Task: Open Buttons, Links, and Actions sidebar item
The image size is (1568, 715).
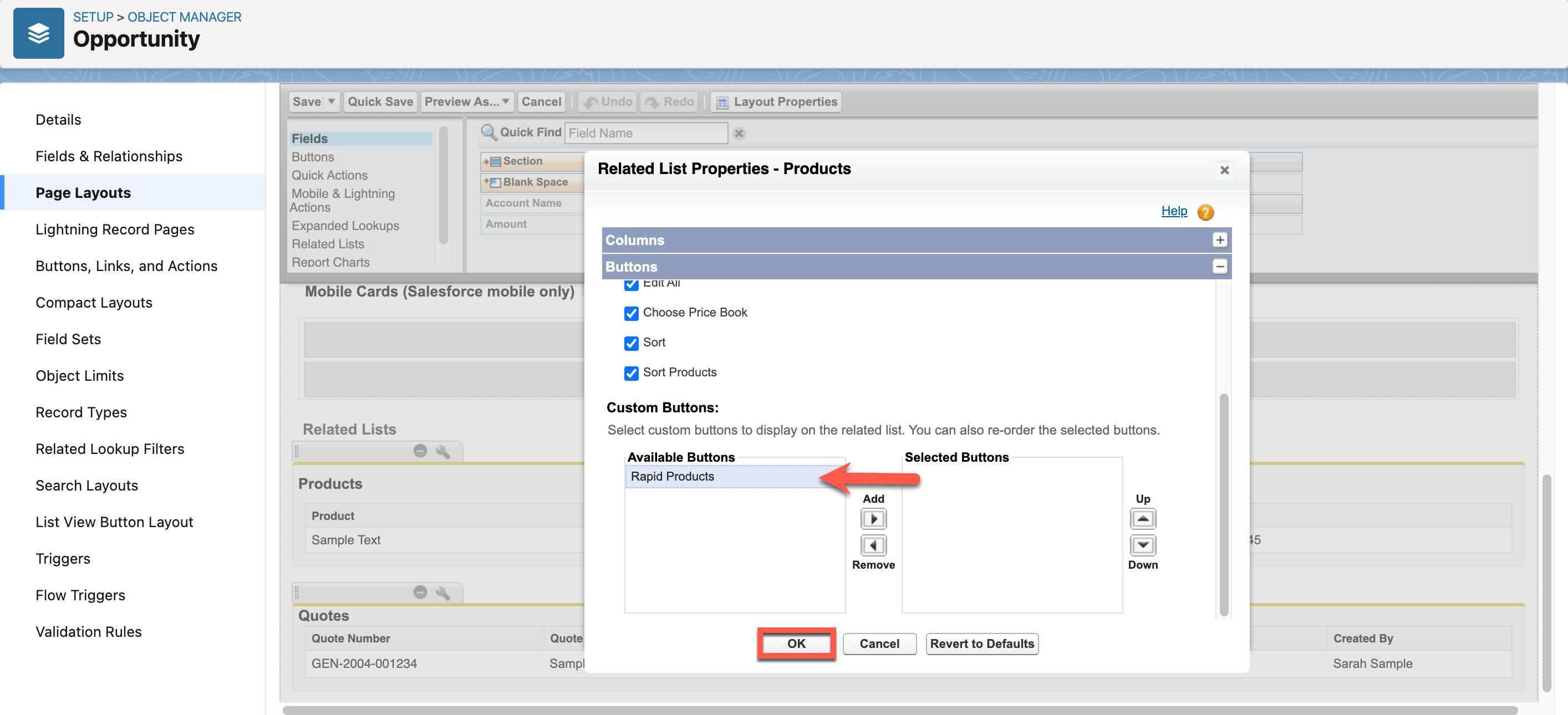Action: pos(126,265)
